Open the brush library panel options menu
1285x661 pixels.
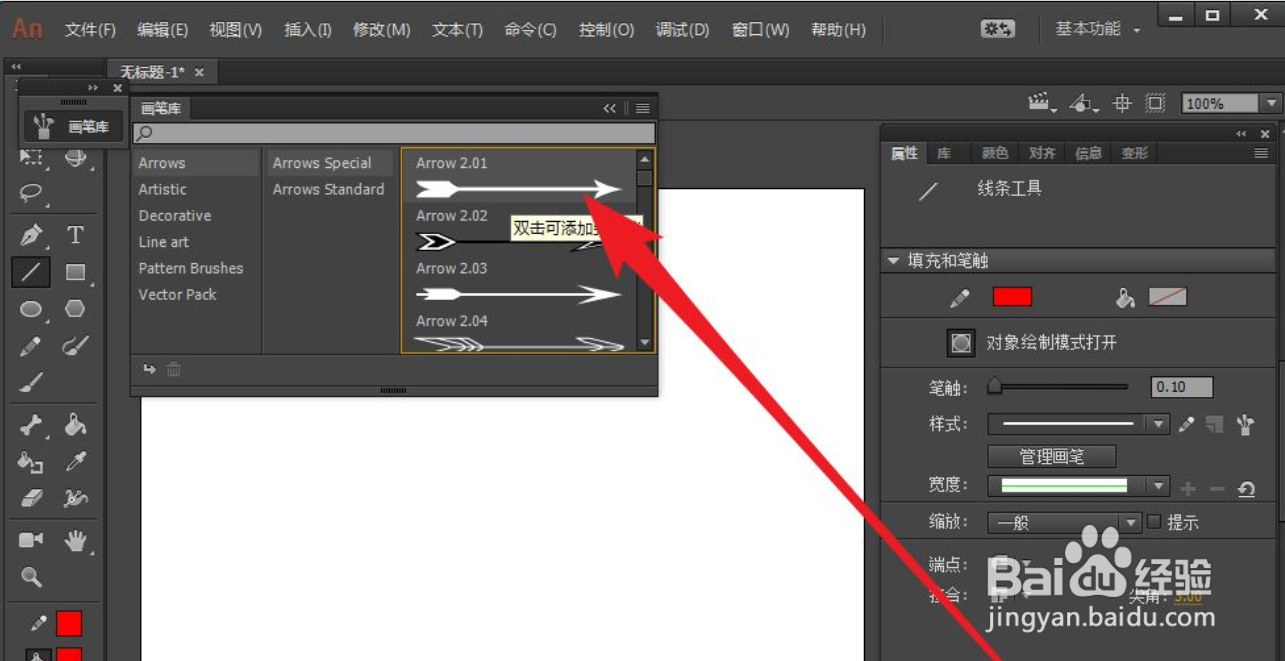tap(642, 108)
